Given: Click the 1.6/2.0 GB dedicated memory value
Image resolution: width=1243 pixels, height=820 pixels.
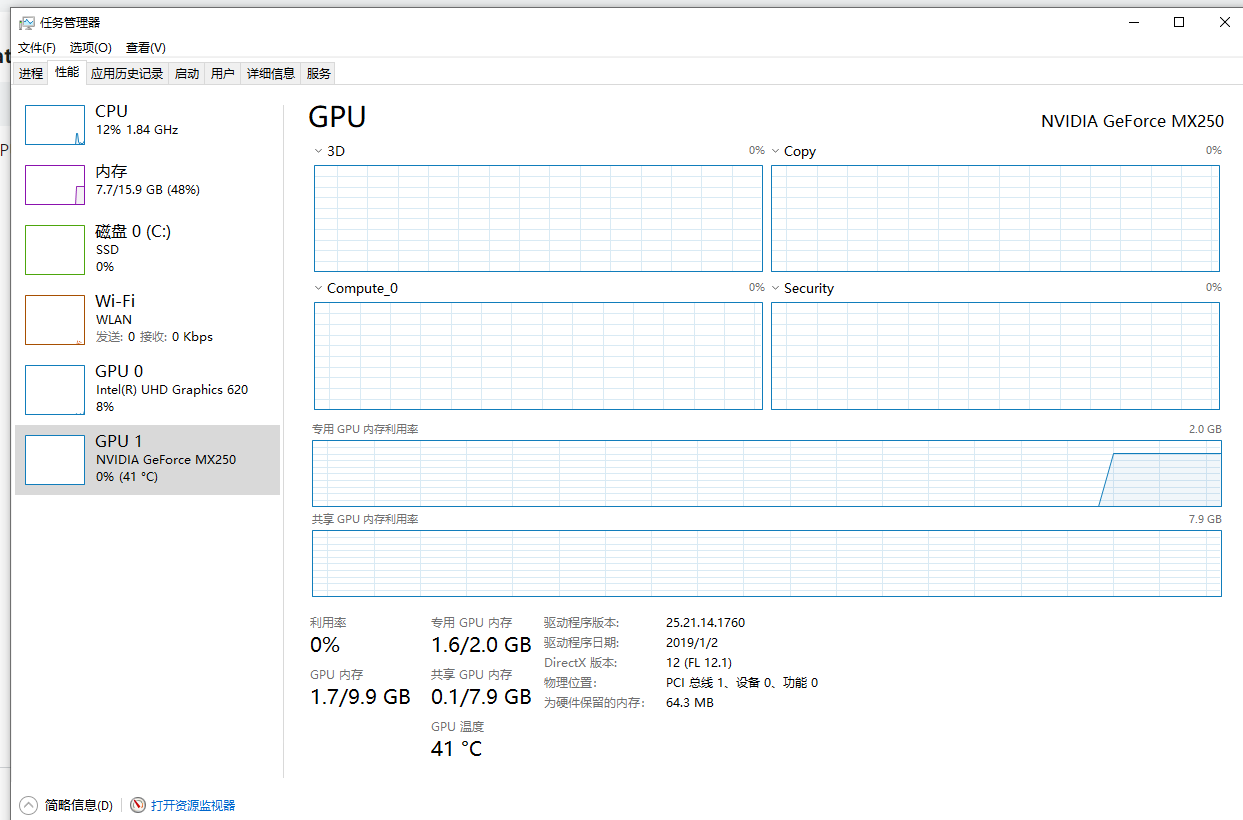Looking at the screenshot, I should pyautogui.click(x=481, y=644).
